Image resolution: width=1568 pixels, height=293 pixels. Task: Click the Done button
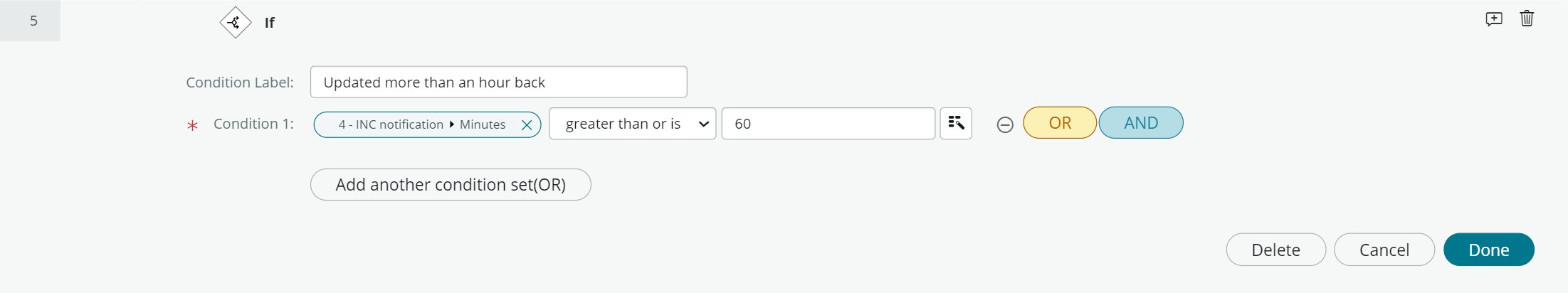coord(1489,250)
